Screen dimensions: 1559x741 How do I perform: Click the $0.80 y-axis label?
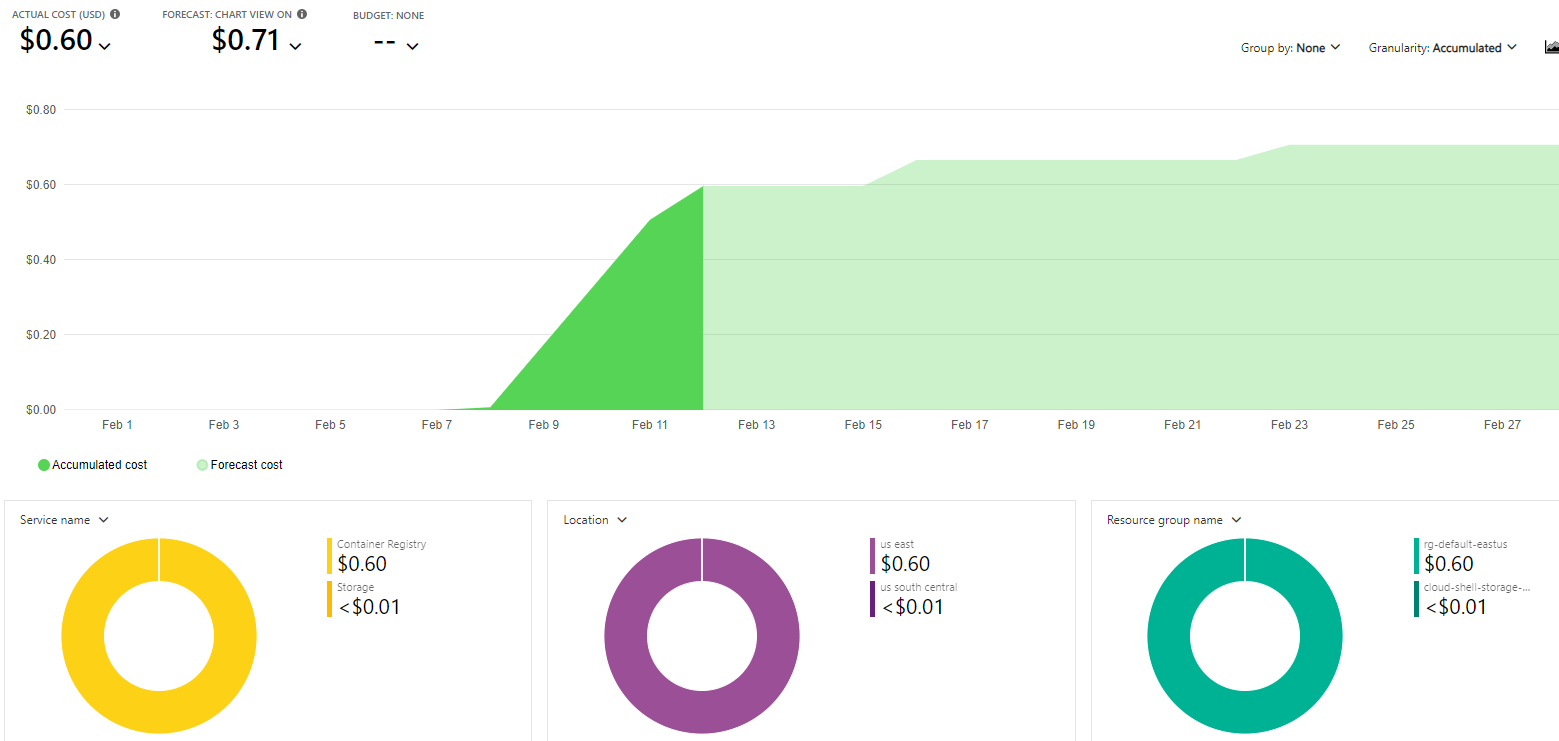(41, 110)
